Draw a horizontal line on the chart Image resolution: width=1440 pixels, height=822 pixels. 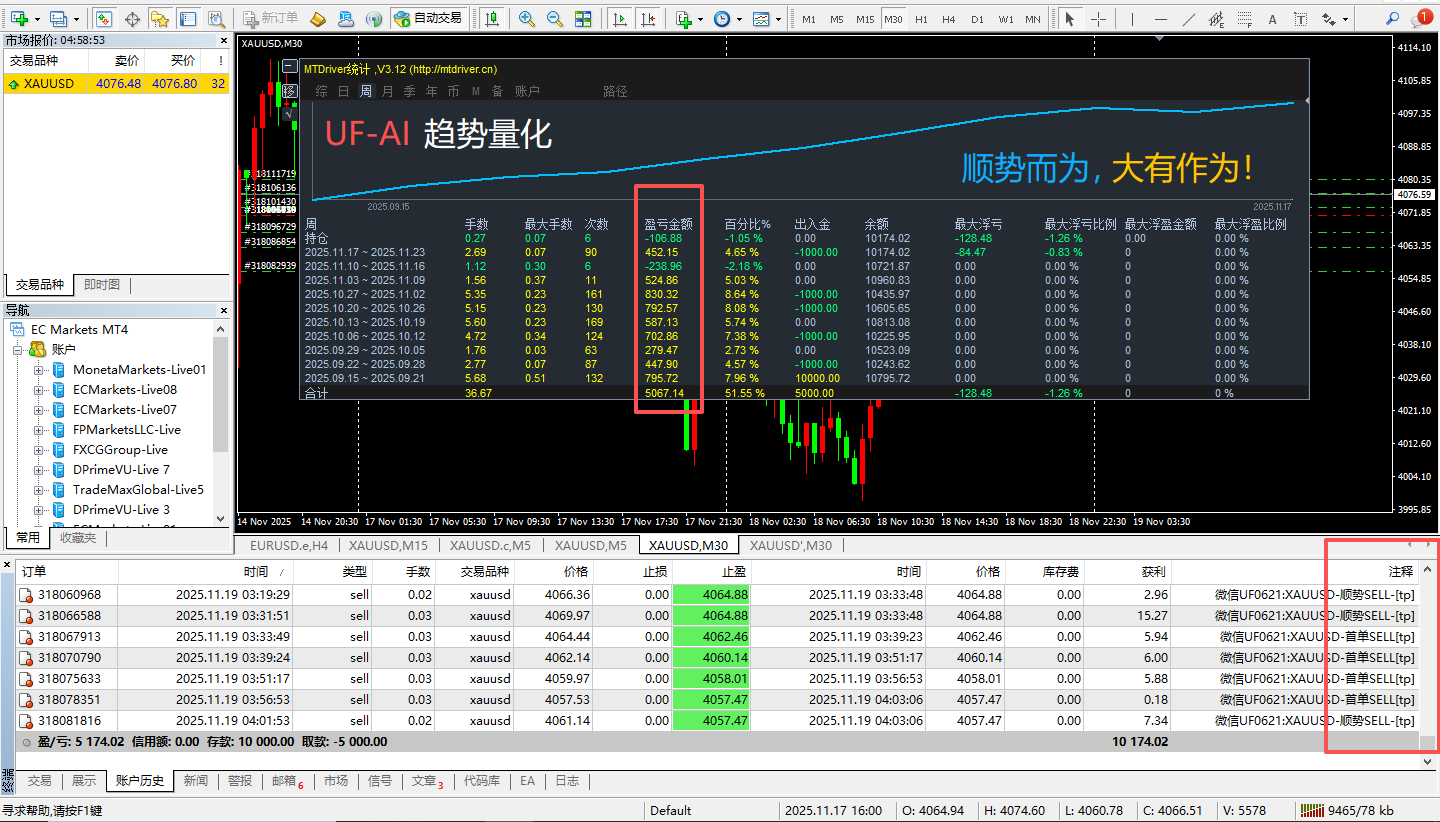(1160, 18)
